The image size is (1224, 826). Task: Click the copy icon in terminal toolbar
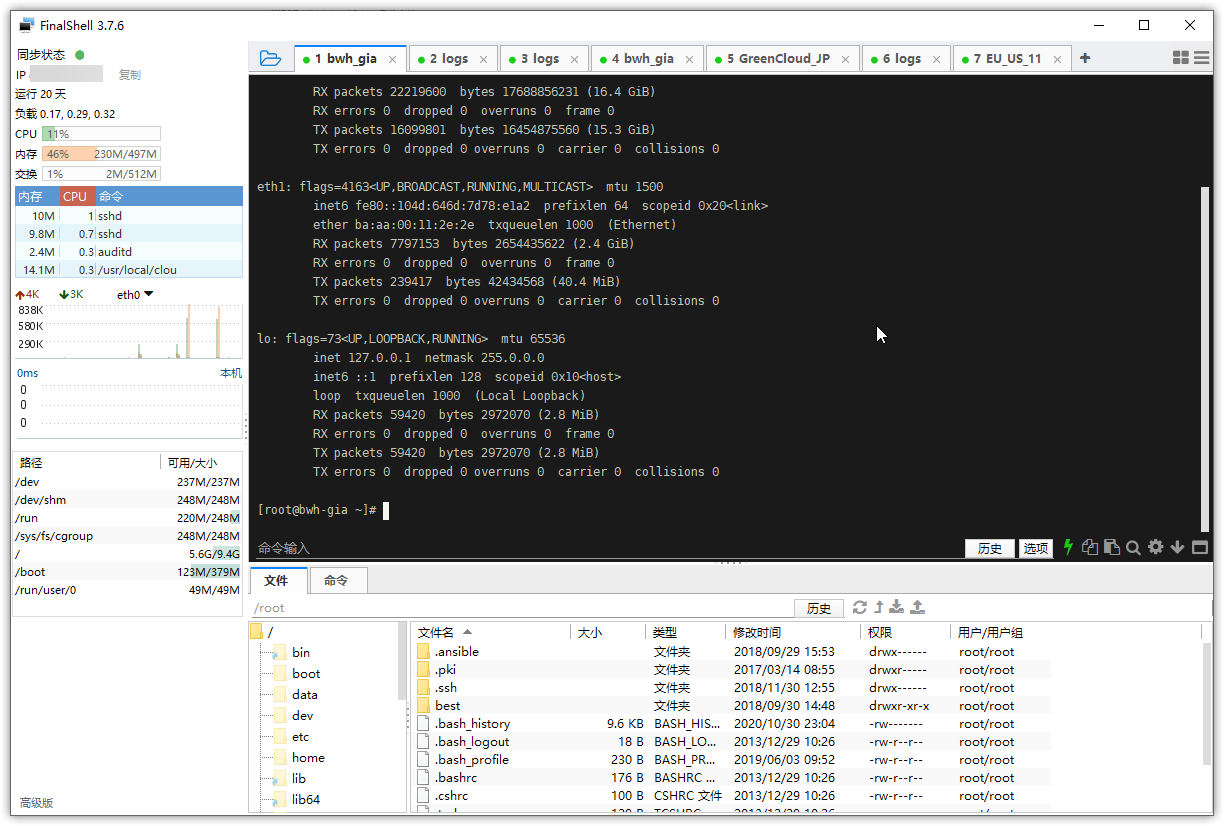(x=1089, y=547)
